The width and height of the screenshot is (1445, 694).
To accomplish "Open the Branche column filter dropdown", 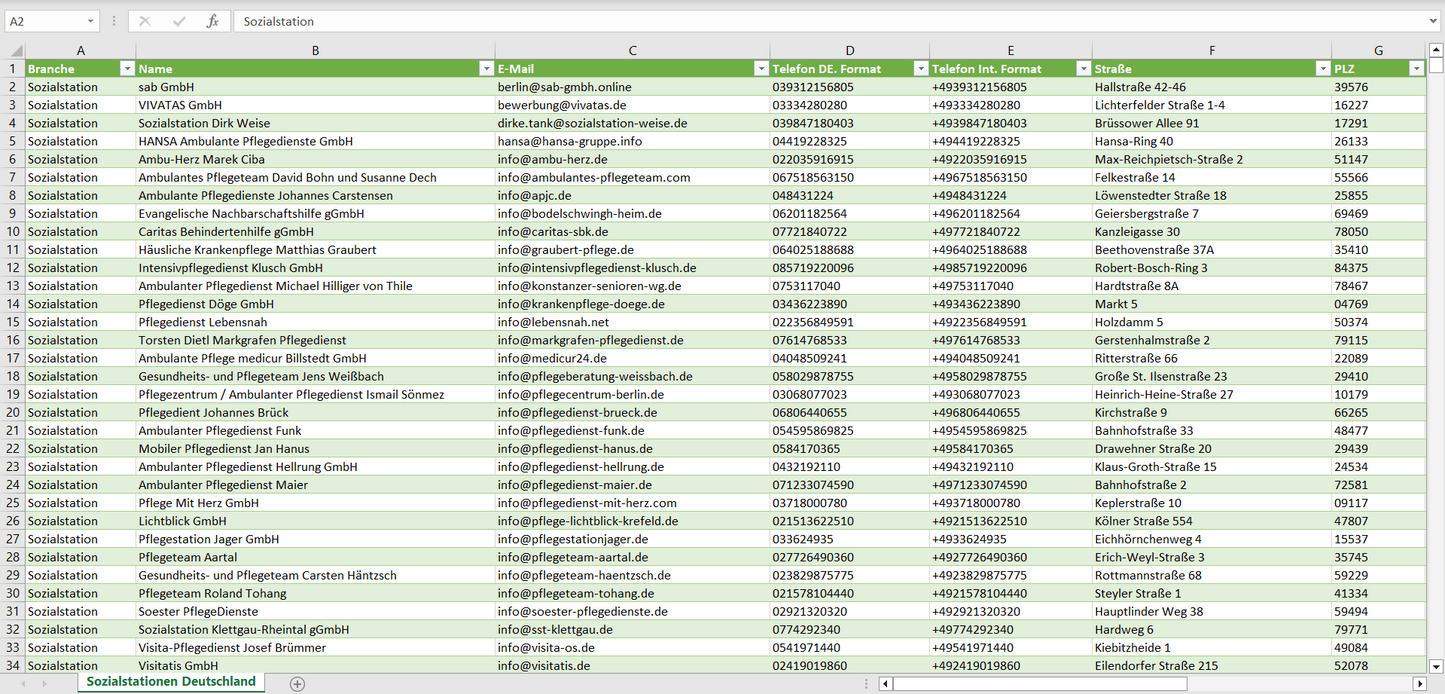I will 127,69.
